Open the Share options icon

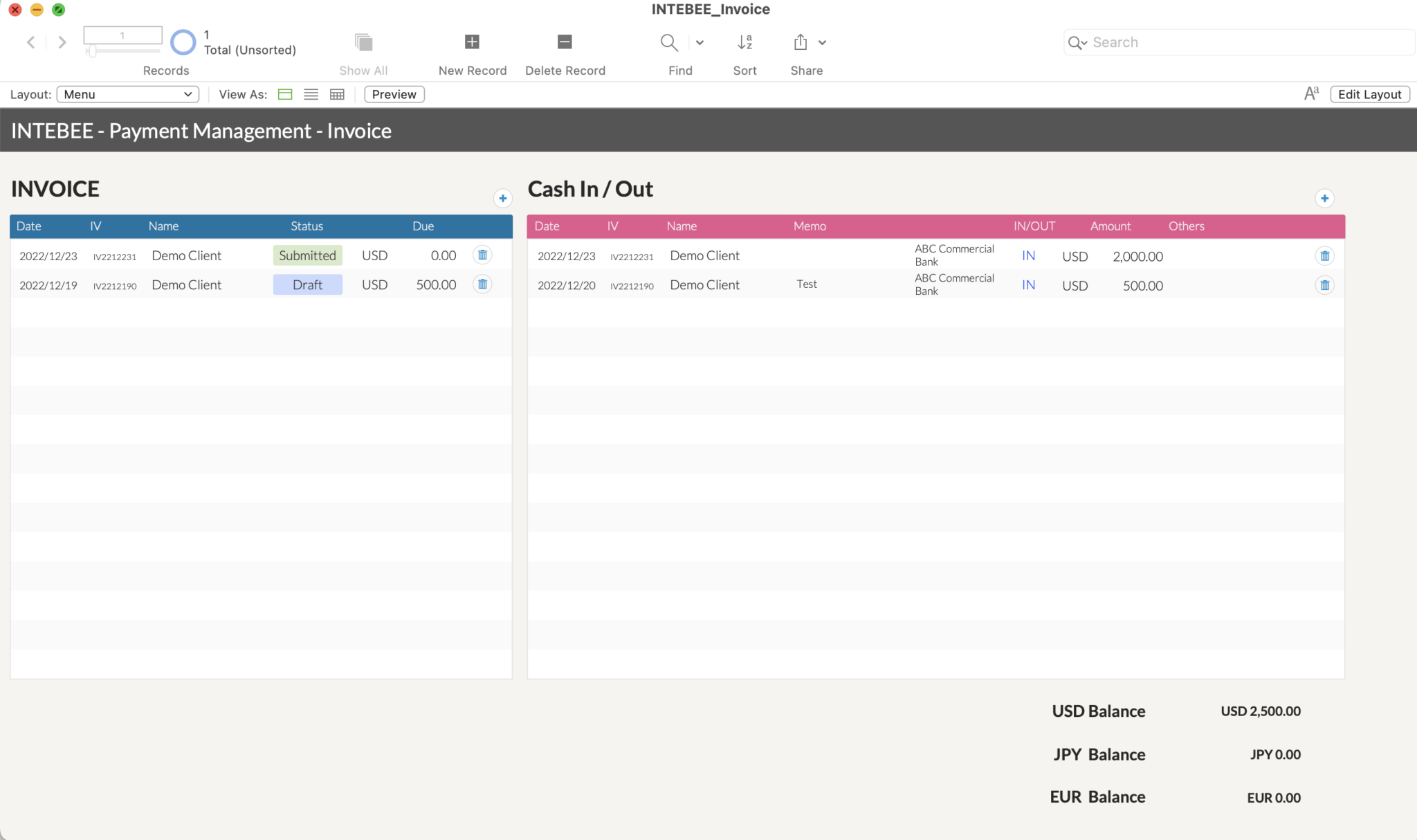[x=801, y=42]
